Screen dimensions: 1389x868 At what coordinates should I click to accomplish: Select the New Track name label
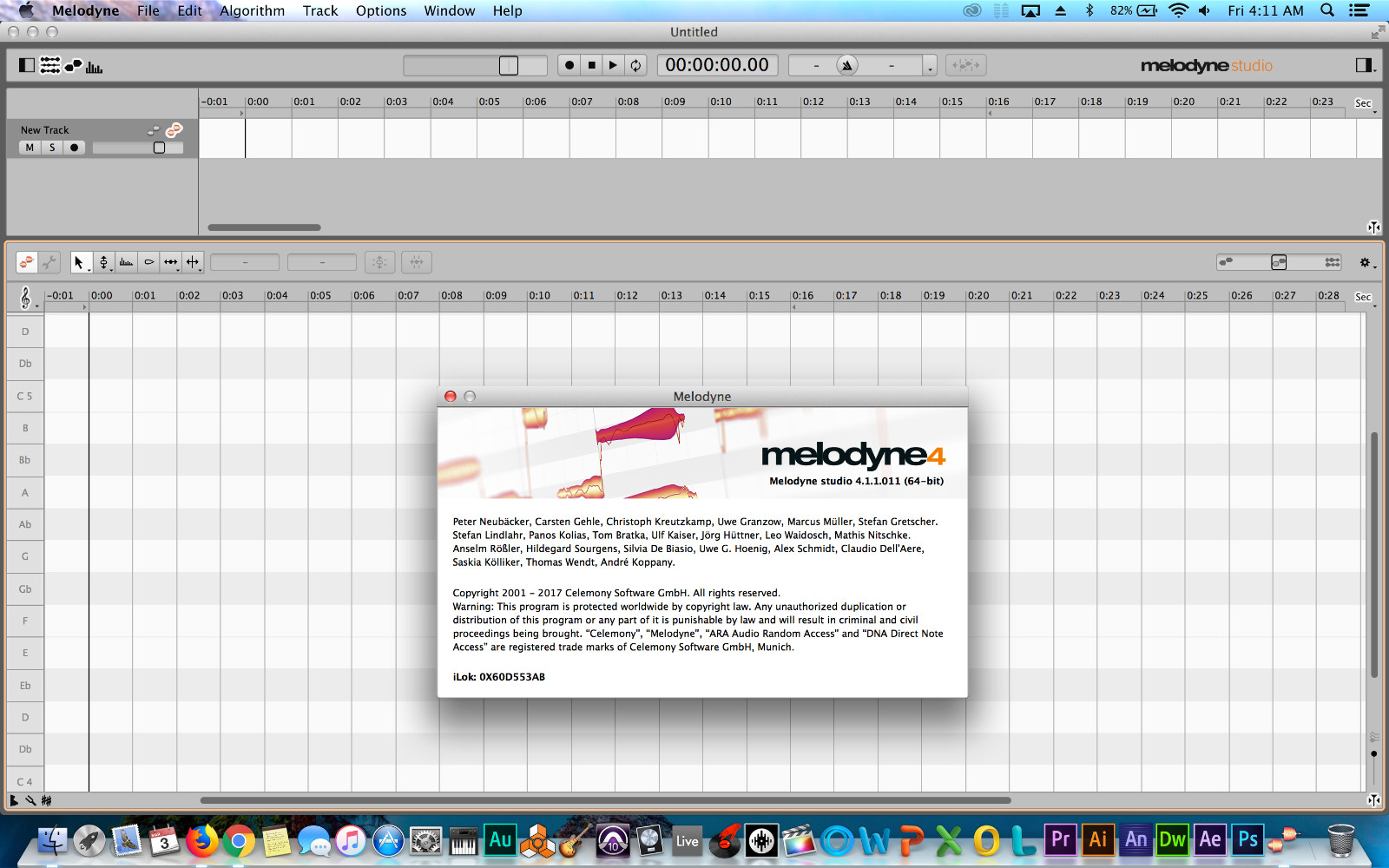click(x=44, y=130)
